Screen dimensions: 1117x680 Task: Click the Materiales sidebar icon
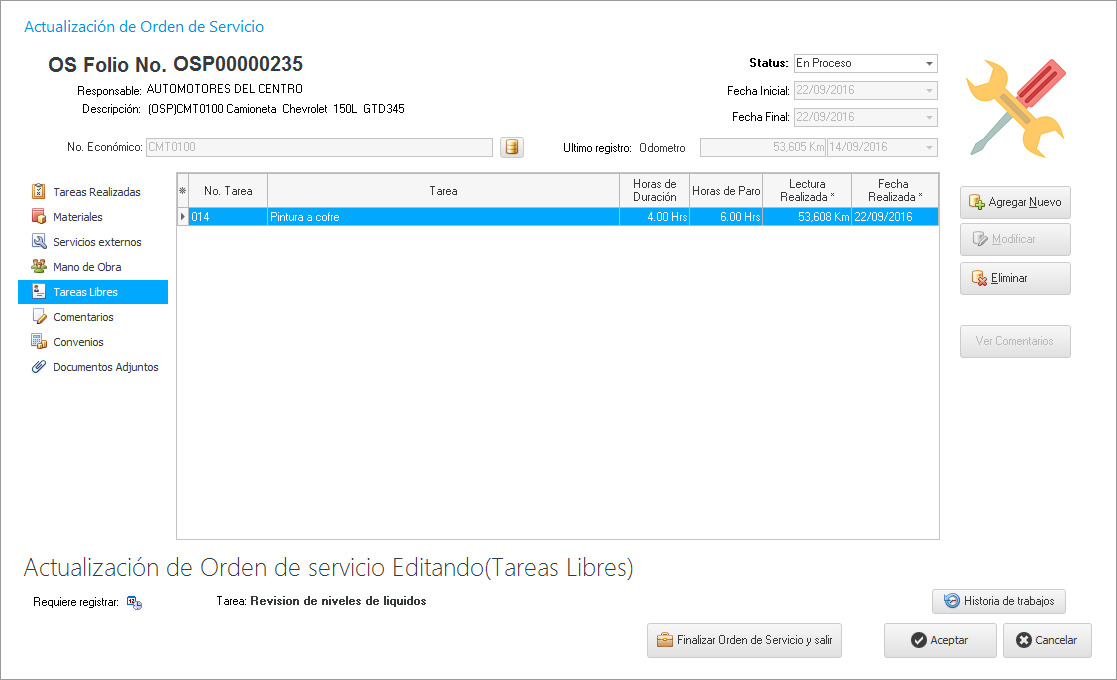coord(39,216)
